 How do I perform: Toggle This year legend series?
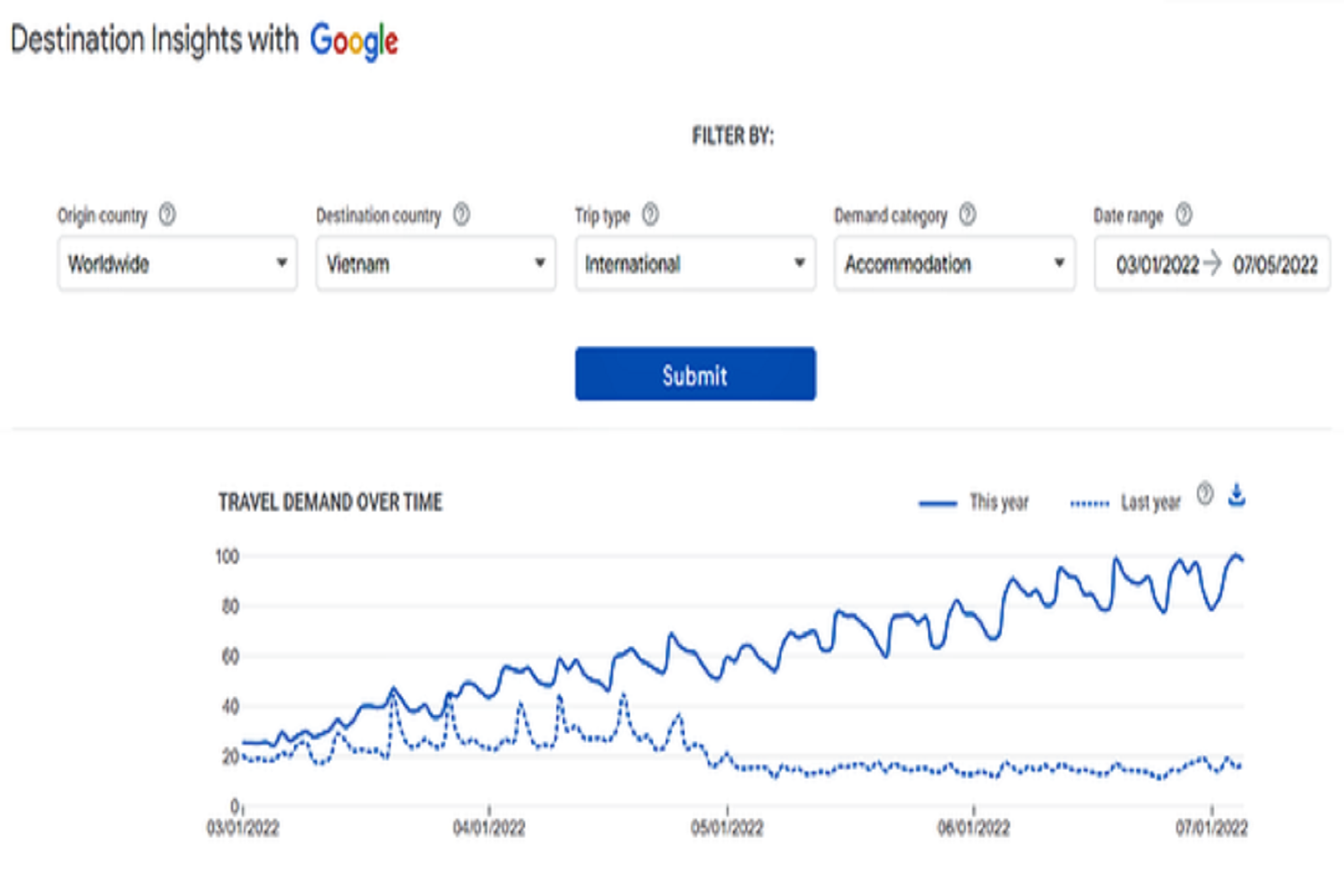tap(974, 503)
